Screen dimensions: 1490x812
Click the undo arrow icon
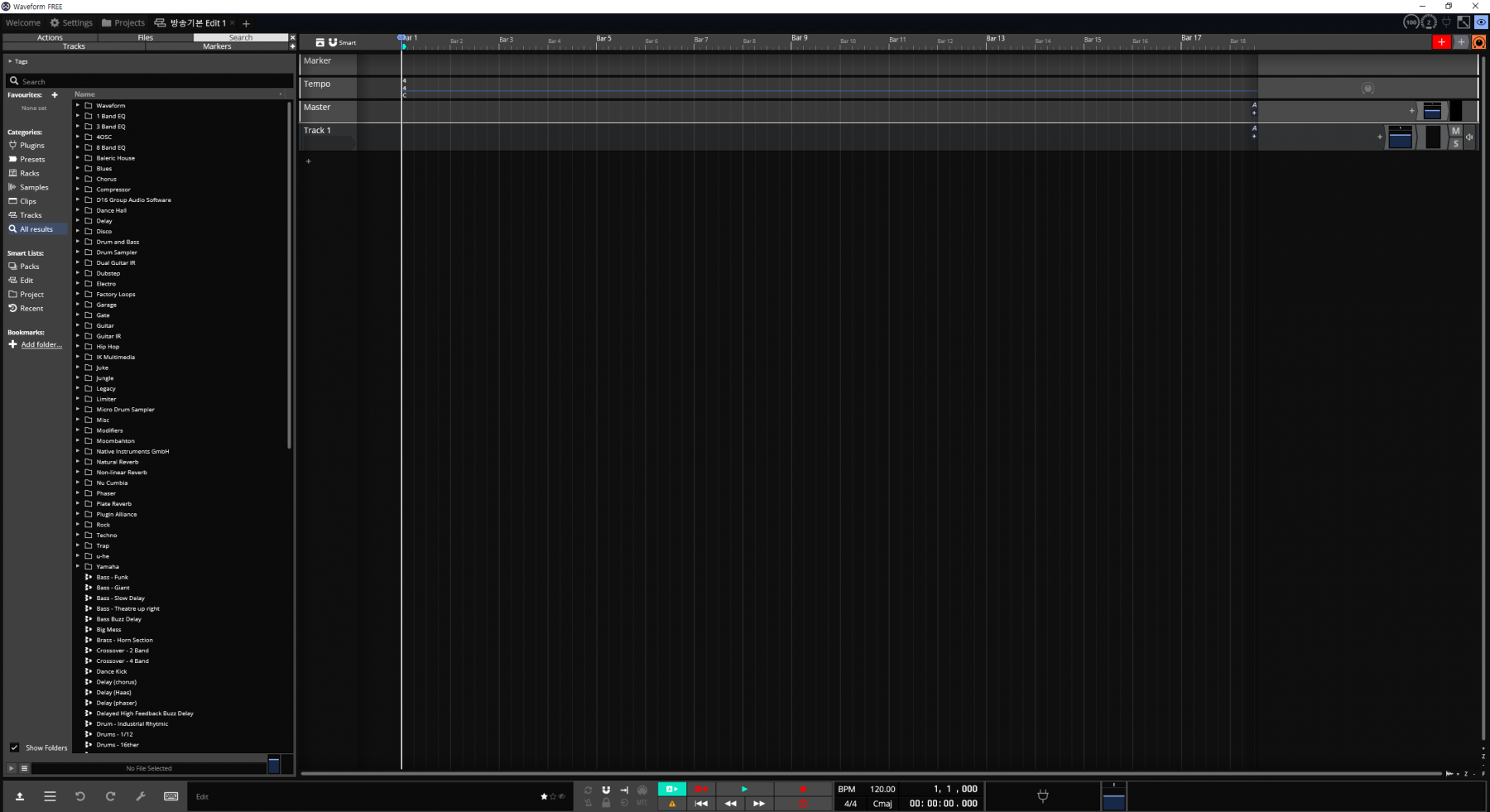tap(80, 796)
